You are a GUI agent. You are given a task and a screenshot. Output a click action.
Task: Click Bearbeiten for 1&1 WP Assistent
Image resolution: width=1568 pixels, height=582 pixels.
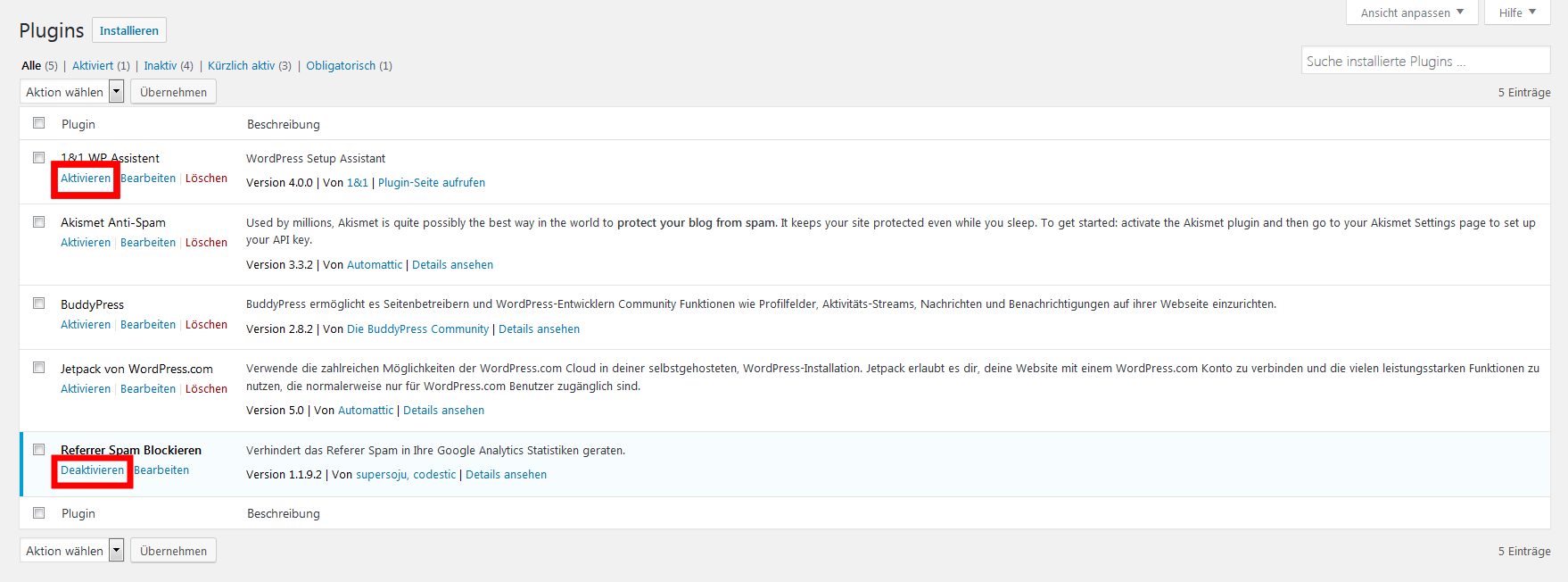[148, 179]
